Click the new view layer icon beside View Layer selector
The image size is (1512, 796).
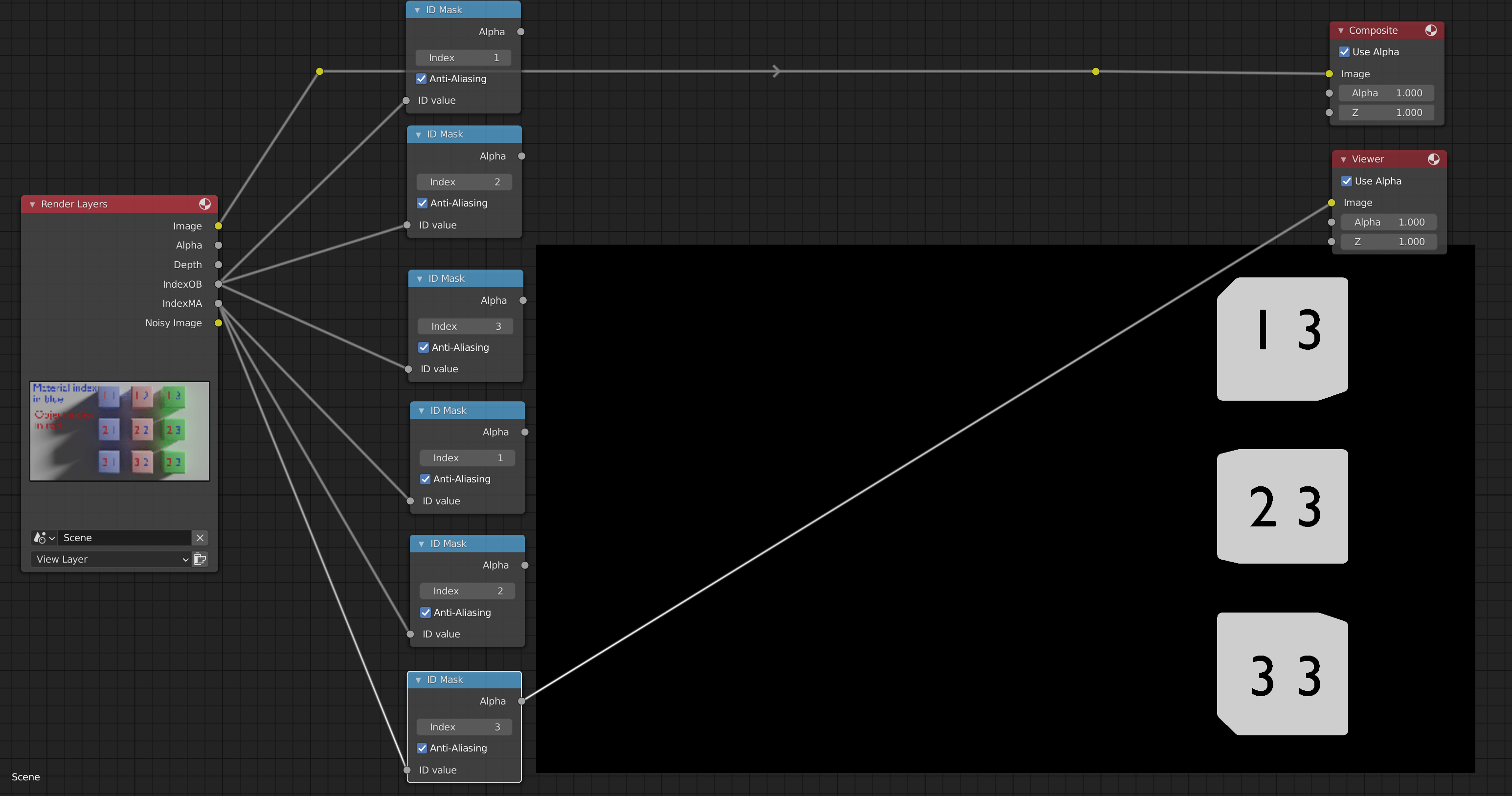tap(200, 559)
